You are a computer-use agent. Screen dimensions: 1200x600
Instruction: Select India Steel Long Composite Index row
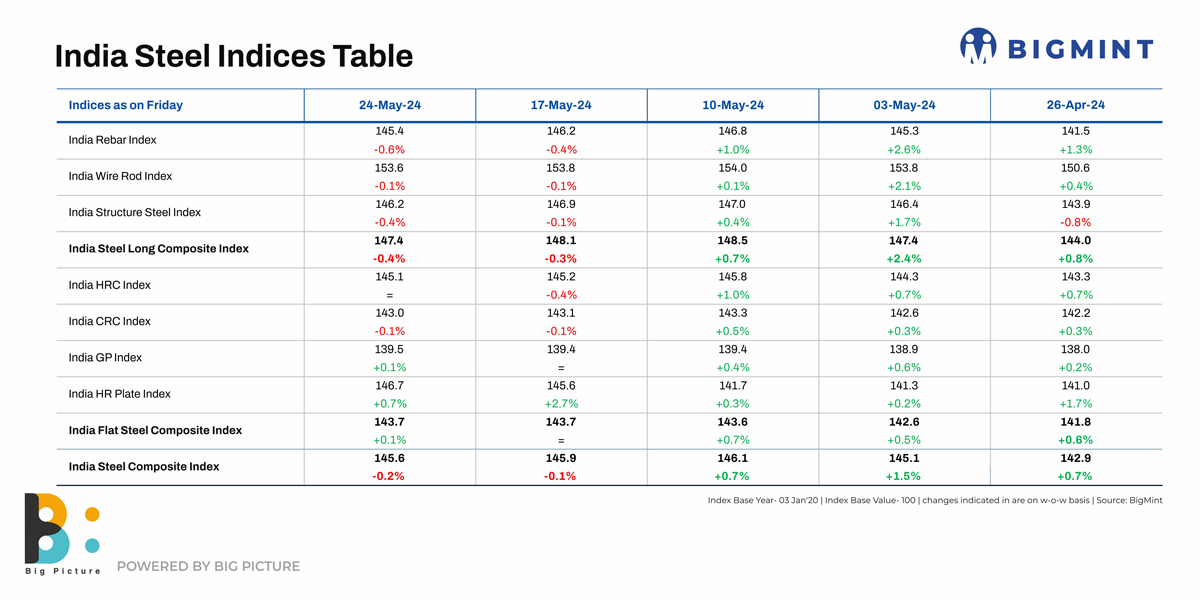coord(158,248)
